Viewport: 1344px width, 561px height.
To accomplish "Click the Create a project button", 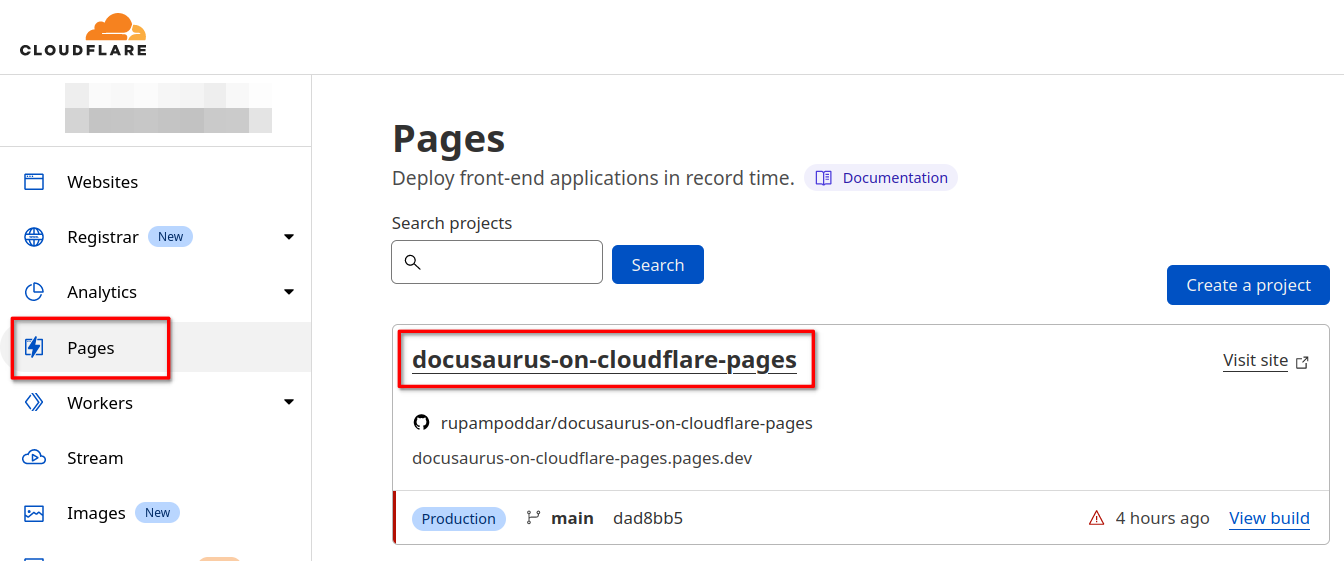I will point(1247,285).
